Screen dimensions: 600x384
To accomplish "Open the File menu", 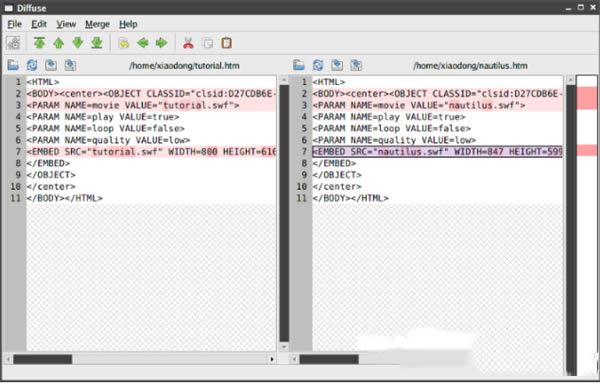I will [x=15, y=24].
